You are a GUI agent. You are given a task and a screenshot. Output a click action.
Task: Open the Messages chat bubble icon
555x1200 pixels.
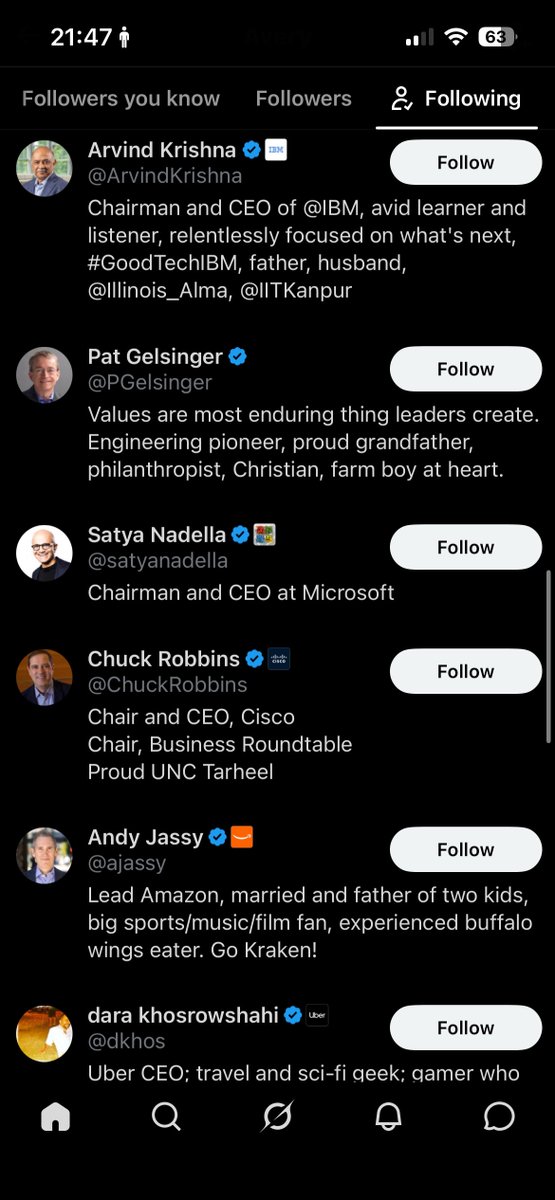[499, 1116]
